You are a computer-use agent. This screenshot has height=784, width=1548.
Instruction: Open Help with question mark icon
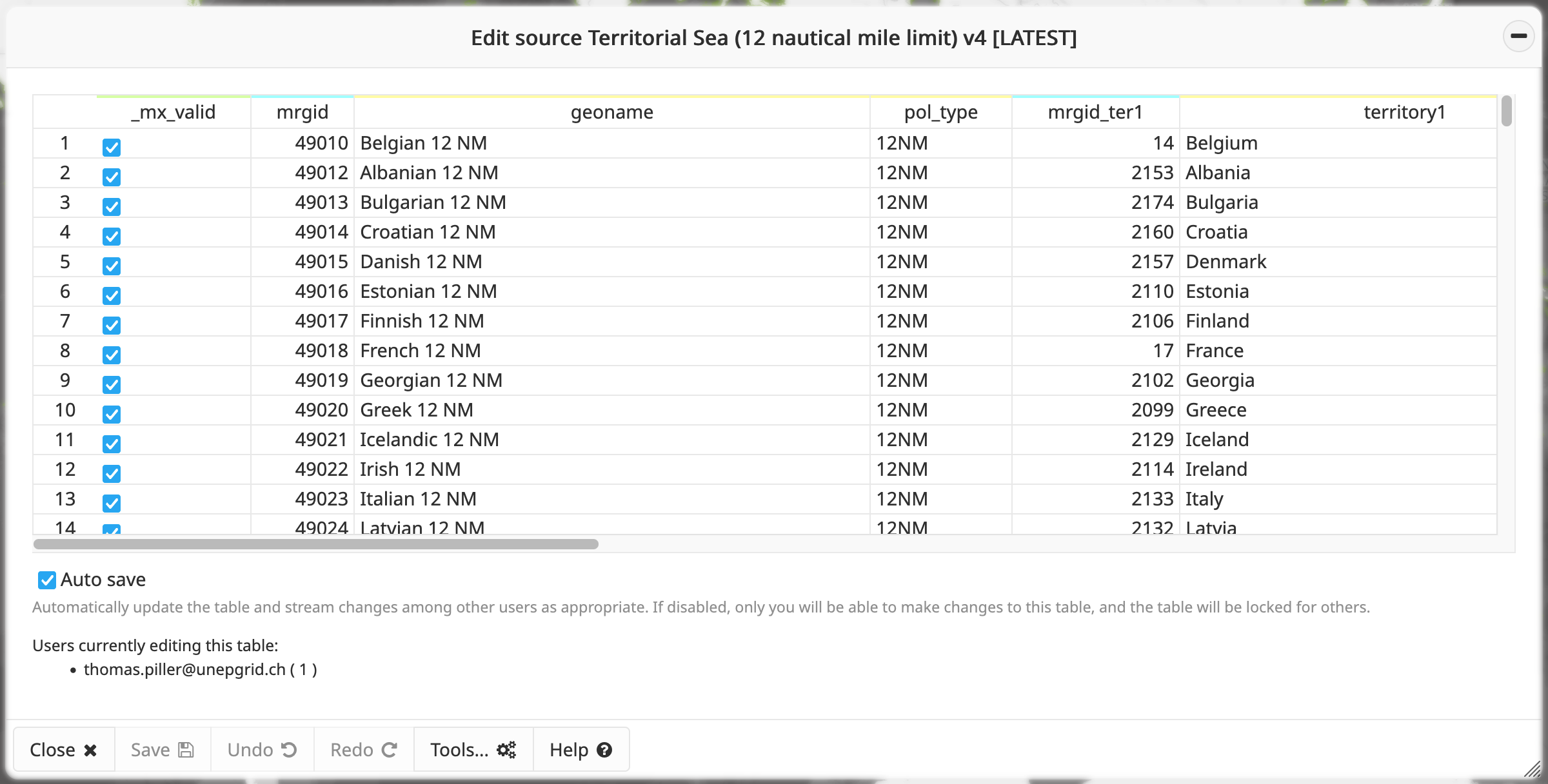click(x=580, y=750)
